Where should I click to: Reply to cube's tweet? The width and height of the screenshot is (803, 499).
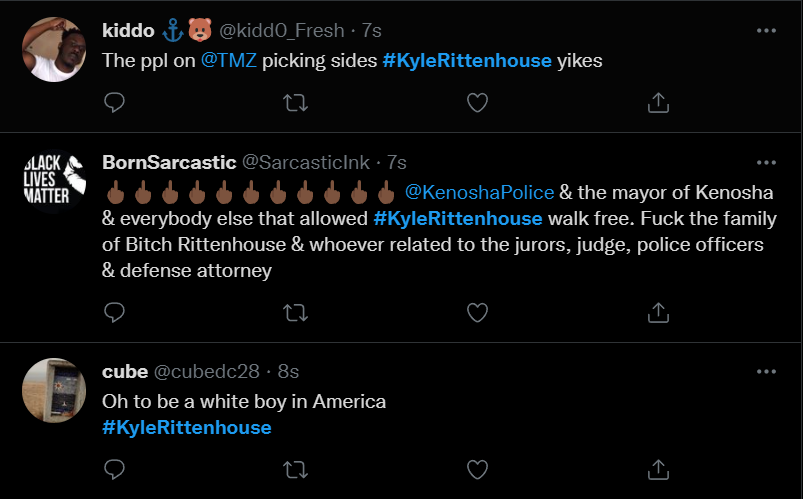[115, 469]
